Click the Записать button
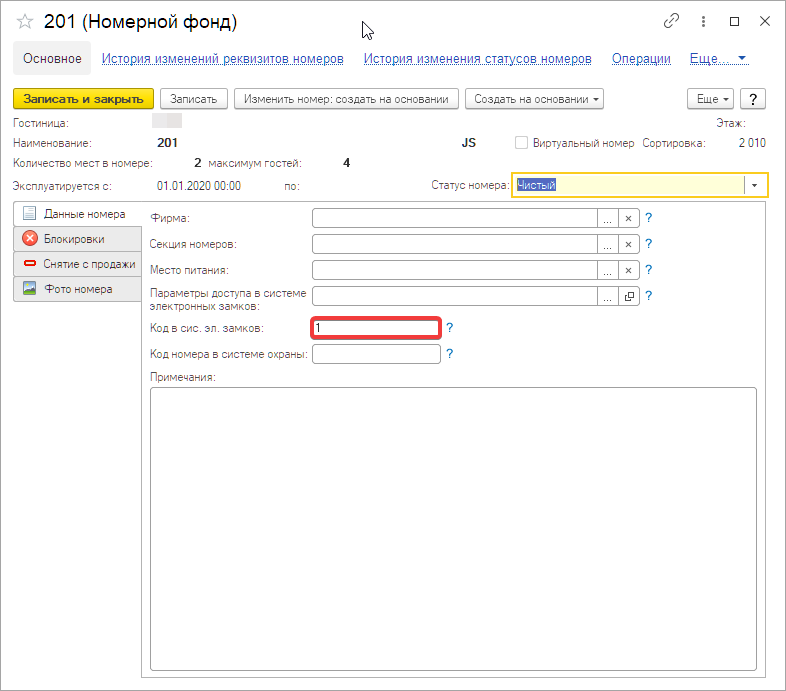 [193, 99]
